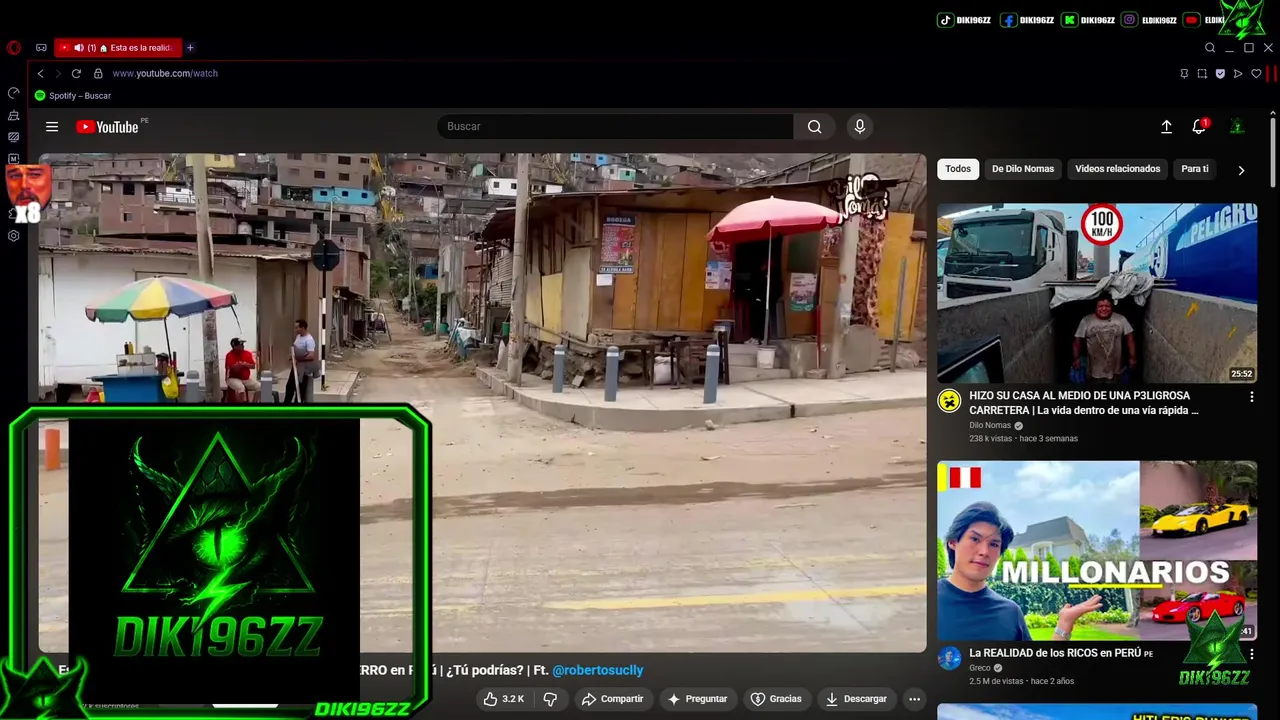Click the 'Gracias' button

(x=776, y=699)
